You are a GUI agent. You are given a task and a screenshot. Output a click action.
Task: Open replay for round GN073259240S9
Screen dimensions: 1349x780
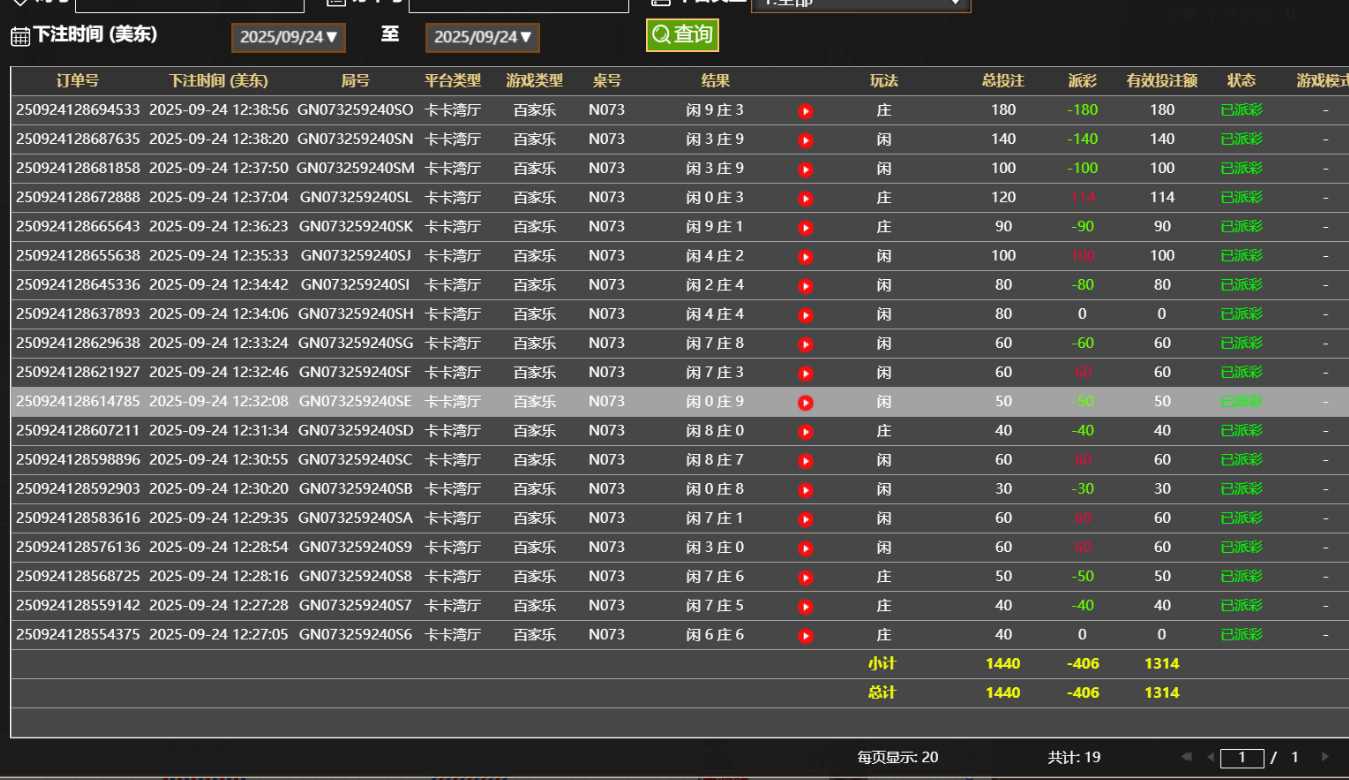[805, 548]
